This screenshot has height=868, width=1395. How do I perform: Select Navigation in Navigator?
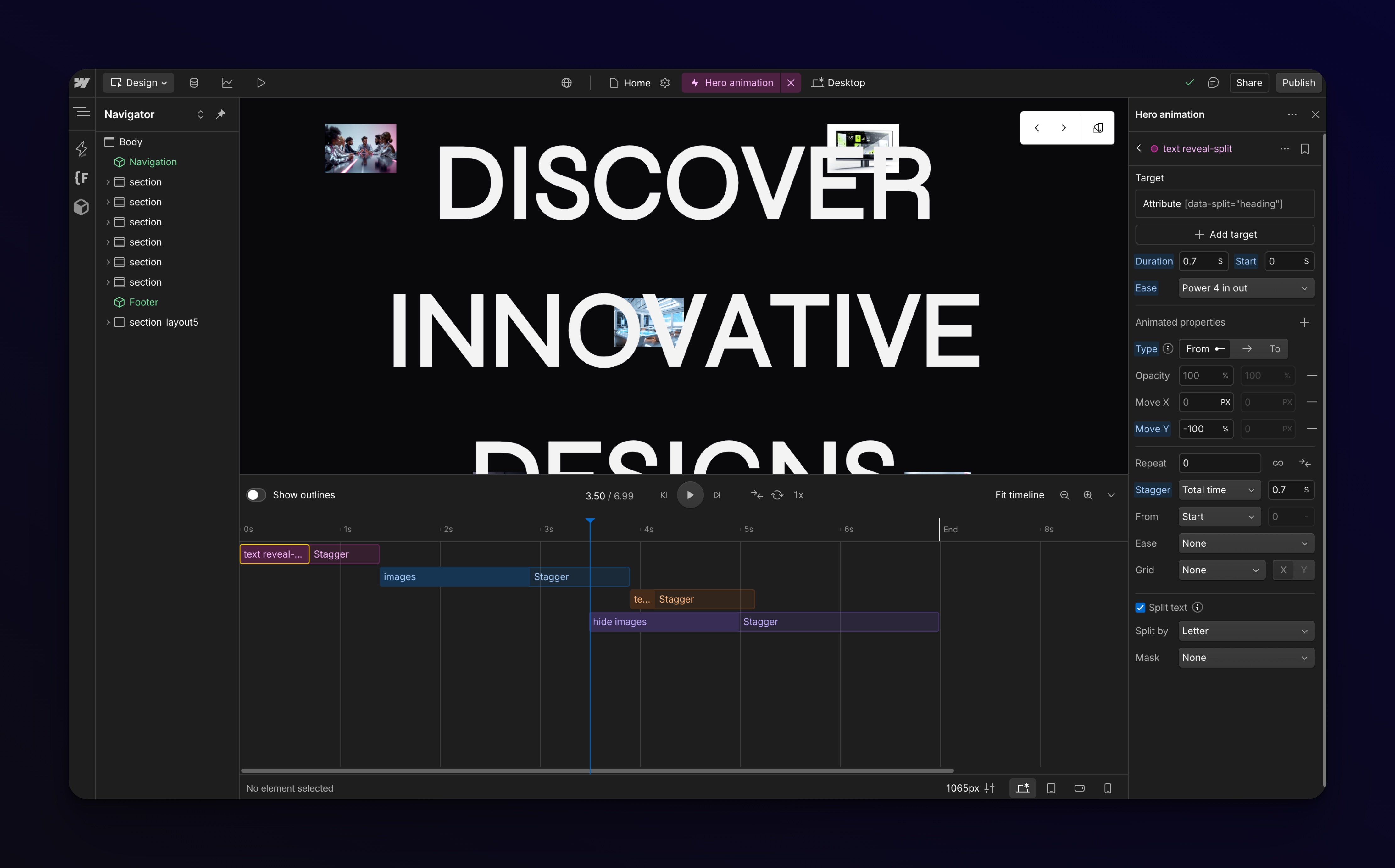[x=153, y=162]
